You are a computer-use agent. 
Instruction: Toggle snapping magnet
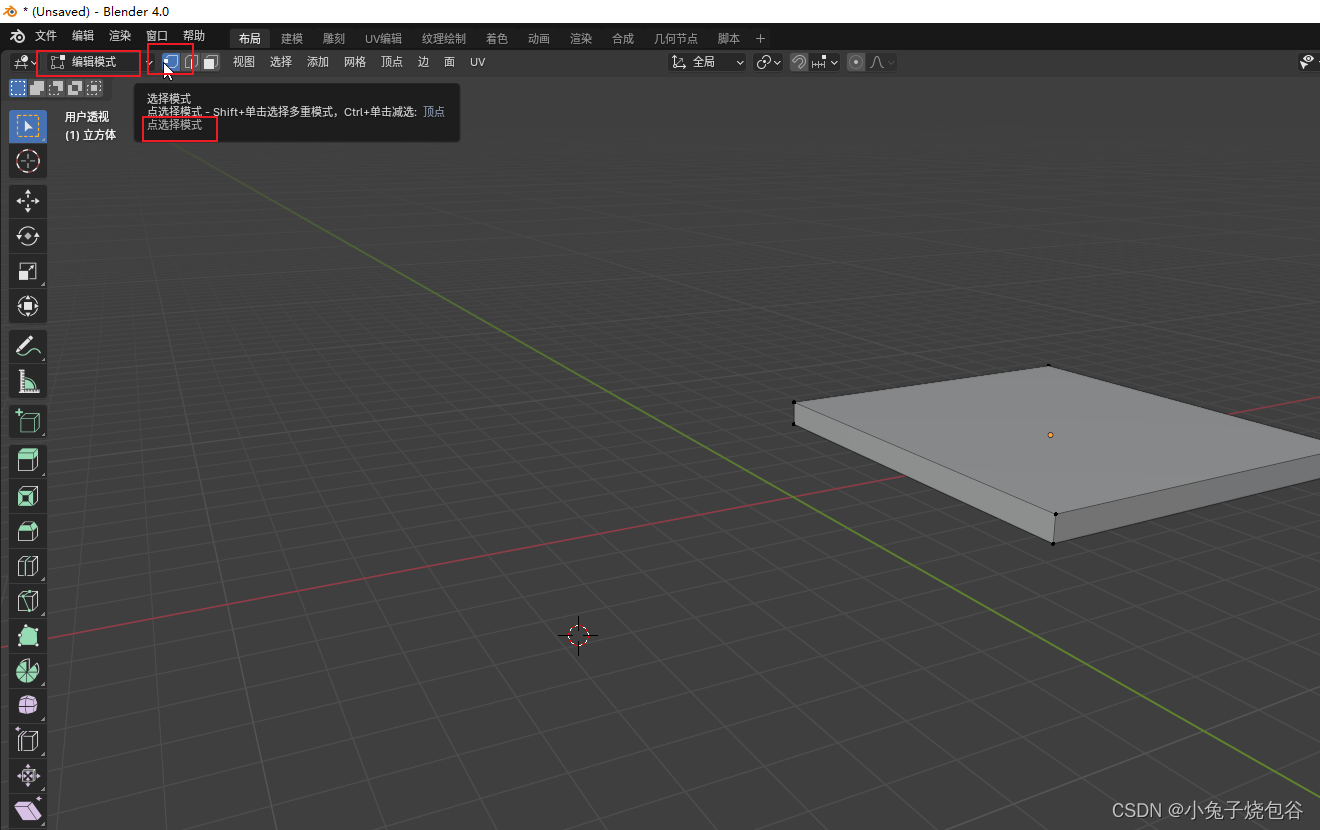click(x=799, y=62)
